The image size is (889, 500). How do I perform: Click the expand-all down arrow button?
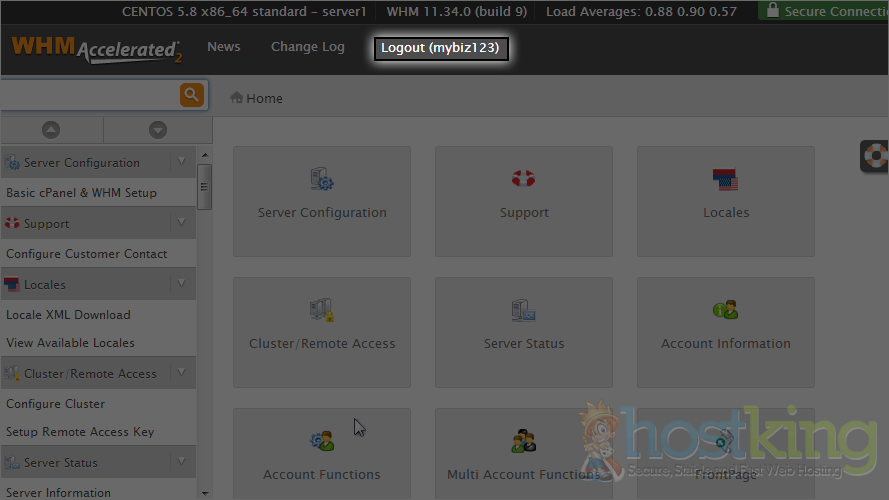[157, 130]
